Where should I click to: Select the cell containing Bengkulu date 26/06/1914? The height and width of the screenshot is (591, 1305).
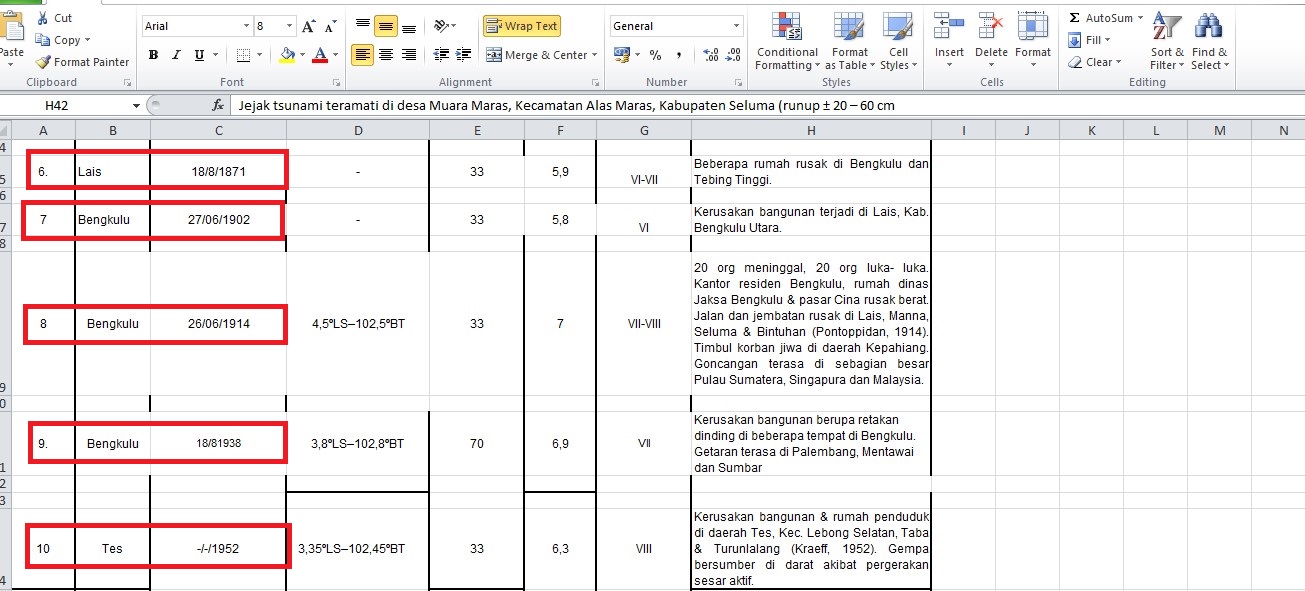[x=218, y=324]
